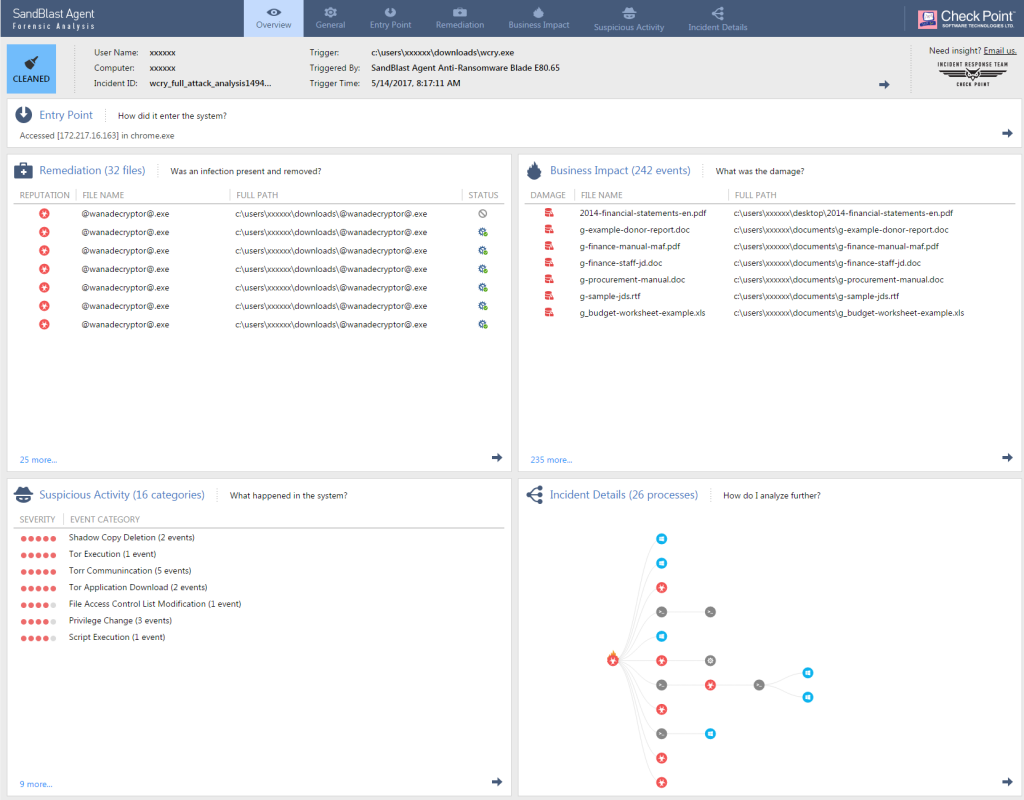Screen dimensions: 1024x800
Task: Open Incident Details via panel arrow
Action: click(x=1007, y=782)
